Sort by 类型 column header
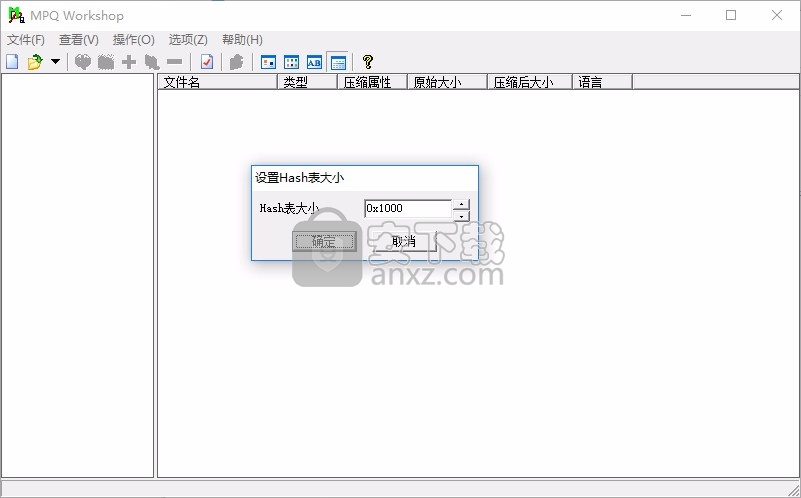This screenshot has height=498, width=801. (308, 82)
